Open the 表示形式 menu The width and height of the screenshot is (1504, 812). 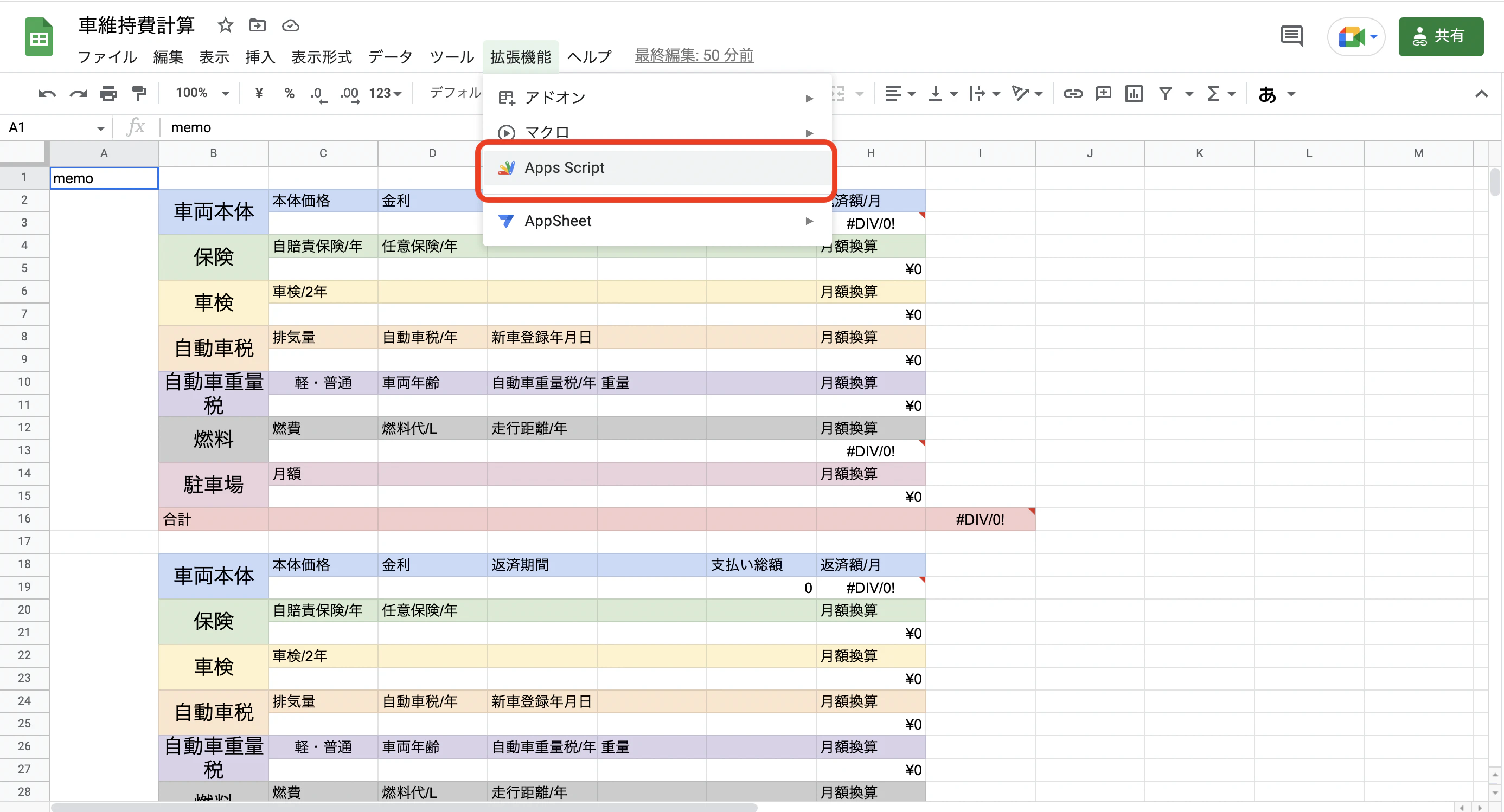[x=321, y=56]
